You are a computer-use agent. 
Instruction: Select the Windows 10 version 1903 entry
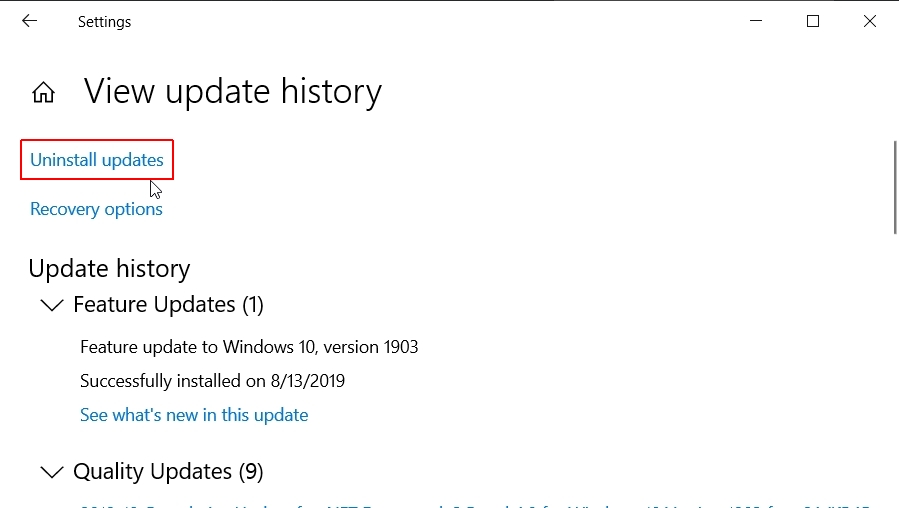point(249,347)
